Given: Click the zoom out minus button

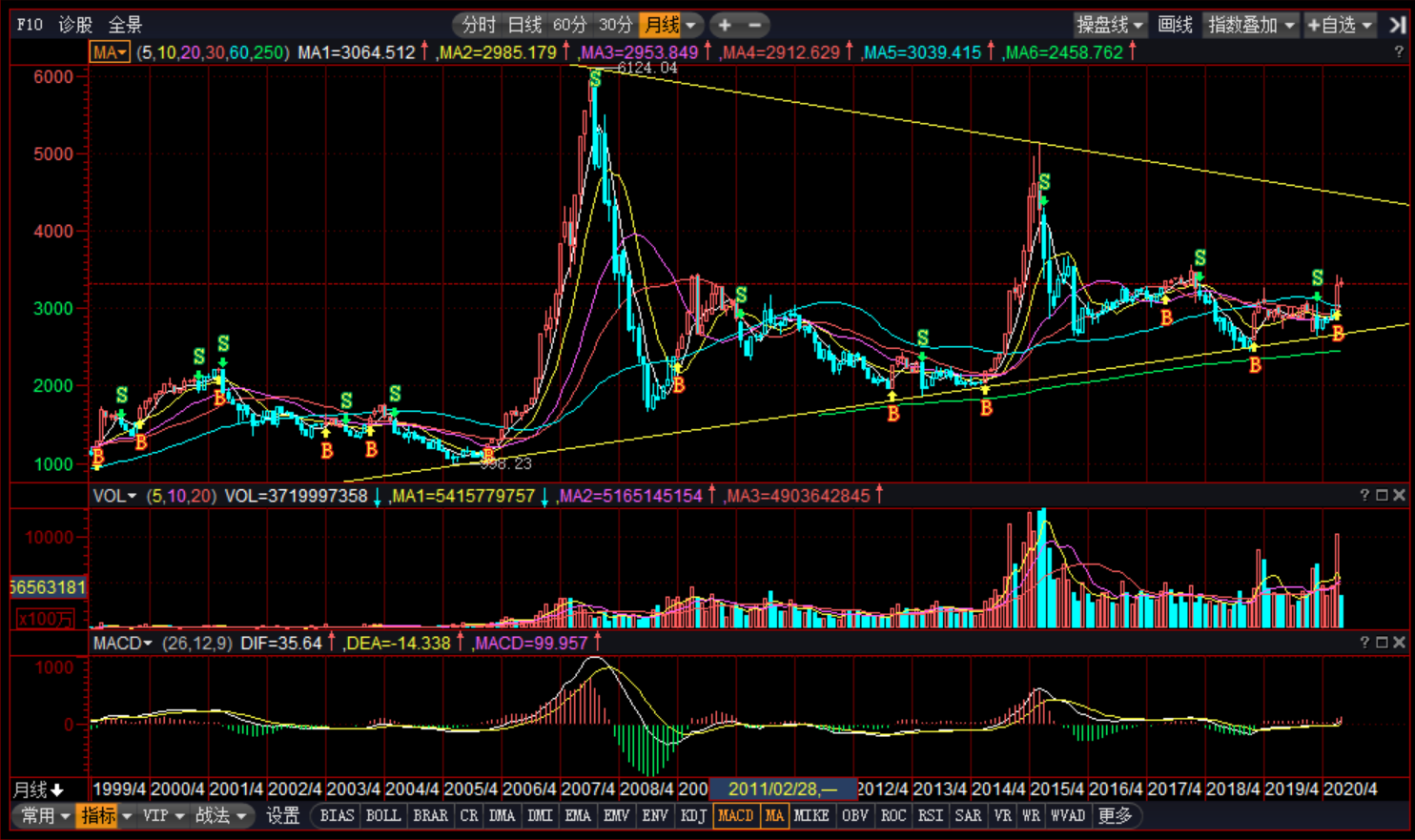Looking at the screenshot, I should [x=754, y=25].
